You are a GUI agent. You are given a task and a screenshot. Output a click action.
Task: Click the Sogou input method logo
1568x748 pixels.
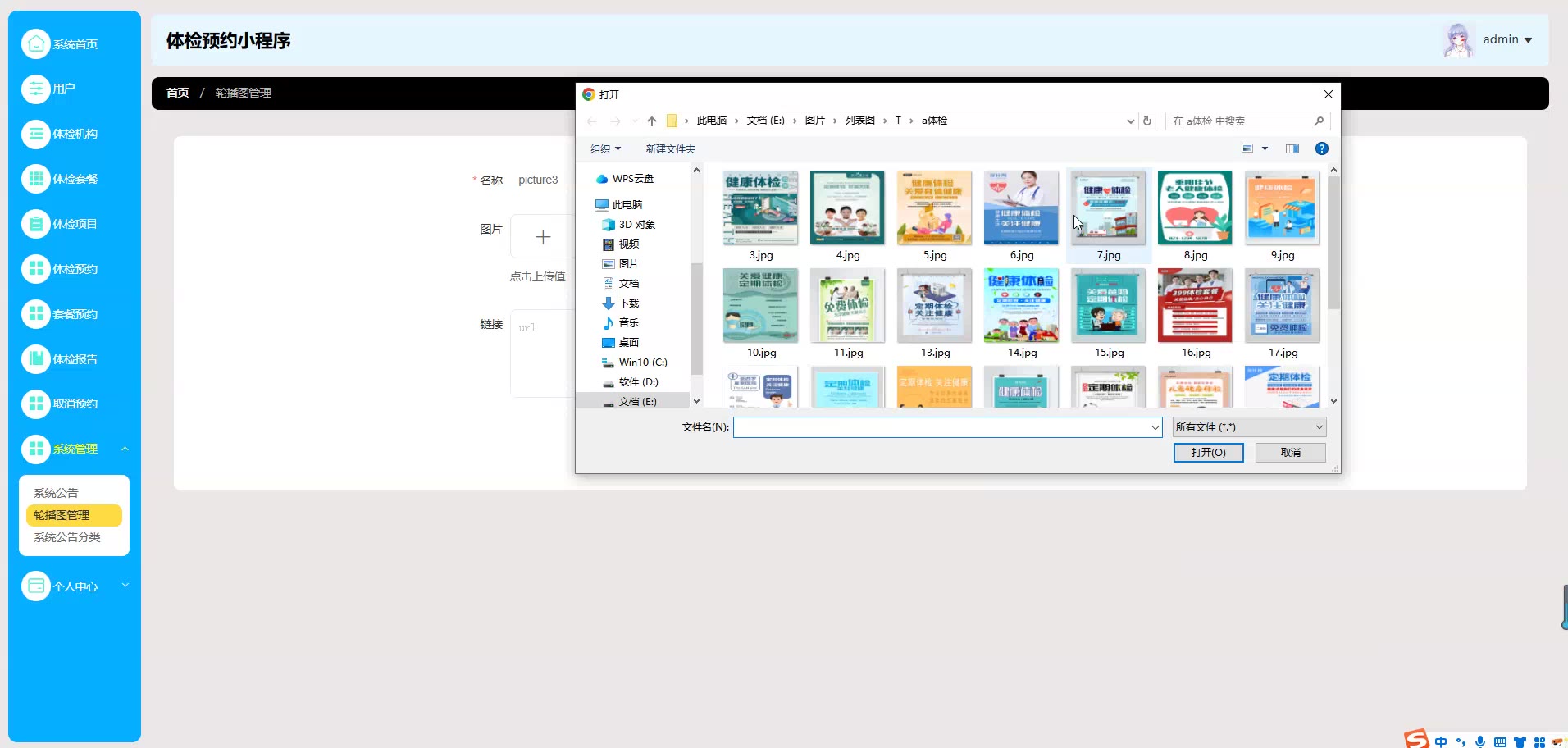(x=1415, y=740)
